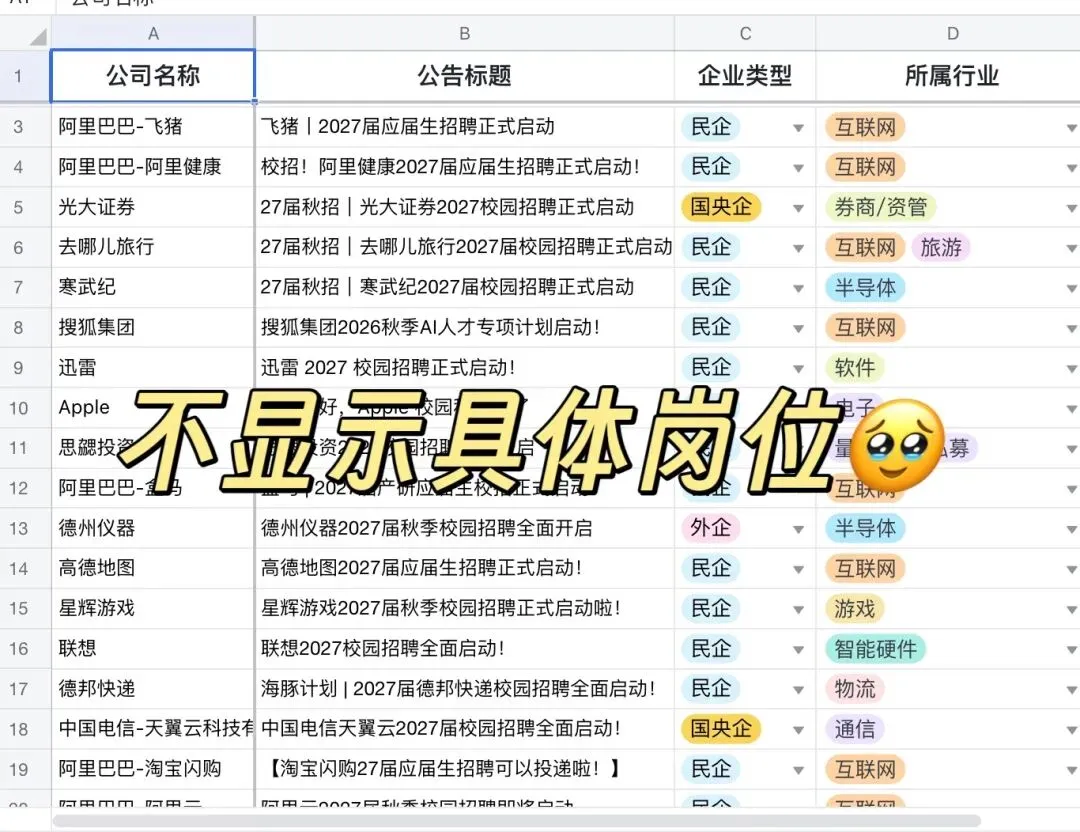1080x832 pixels.
Task: Open enterprise type dropdown for 星辉游戏
Action: [798, 610]
